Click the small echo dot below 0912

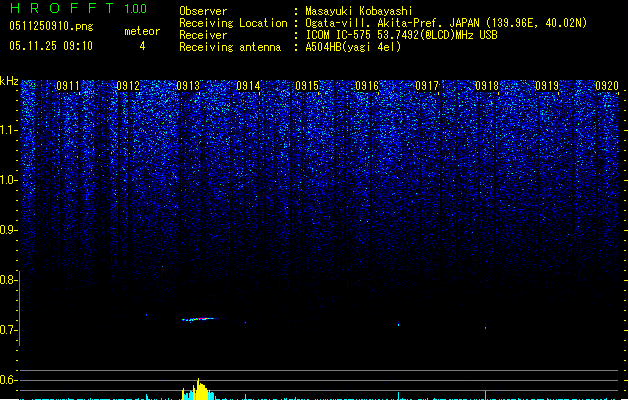tap(146, 315)
